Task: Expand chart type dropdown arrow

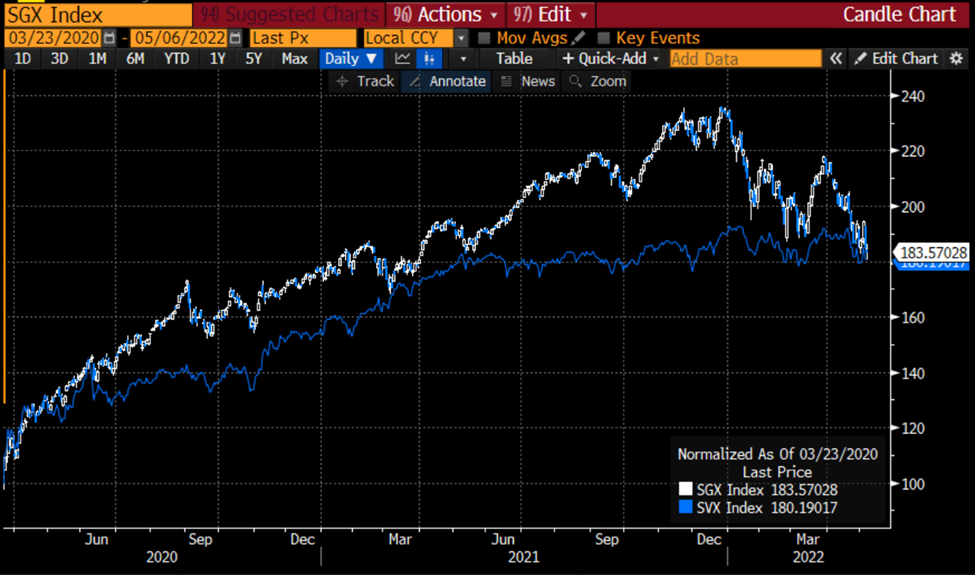Action: point(463,58)
